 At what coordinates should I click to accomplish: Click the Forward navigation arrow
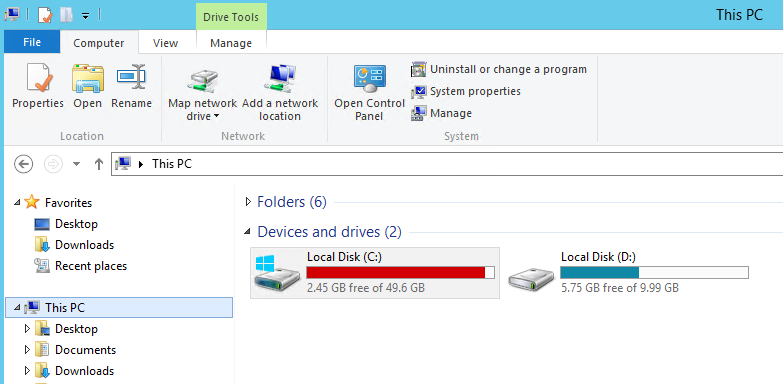(53, 164)
